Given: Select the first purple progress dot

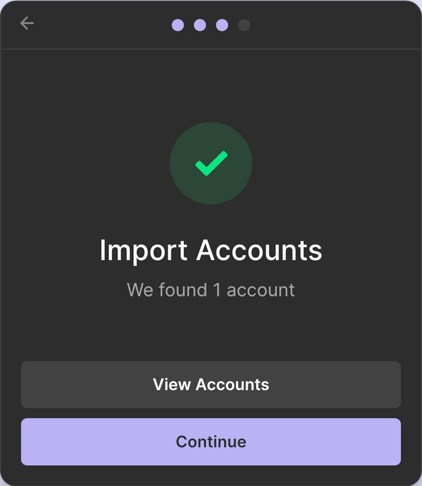Looking at the screenshot, I should 178,25.
